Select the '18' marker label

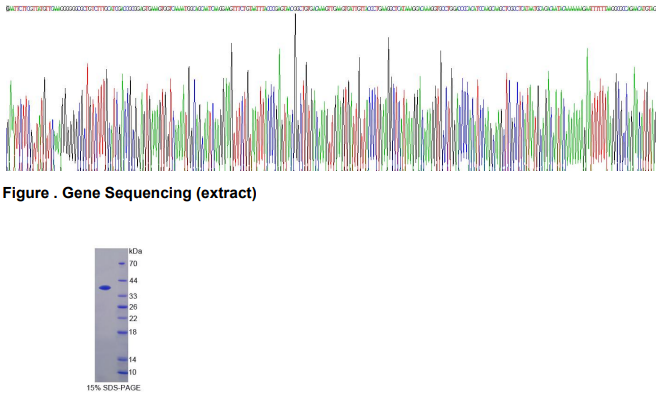click(133, 332)
